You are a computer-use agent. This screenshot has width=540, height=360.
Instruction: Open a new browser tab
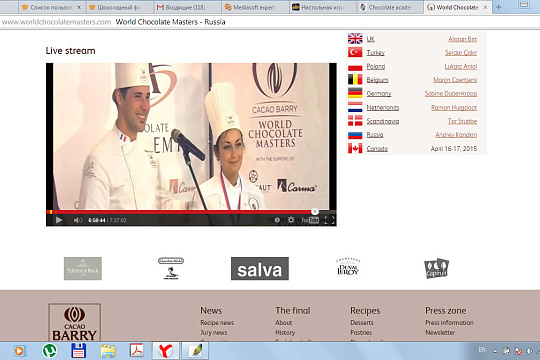498,7
